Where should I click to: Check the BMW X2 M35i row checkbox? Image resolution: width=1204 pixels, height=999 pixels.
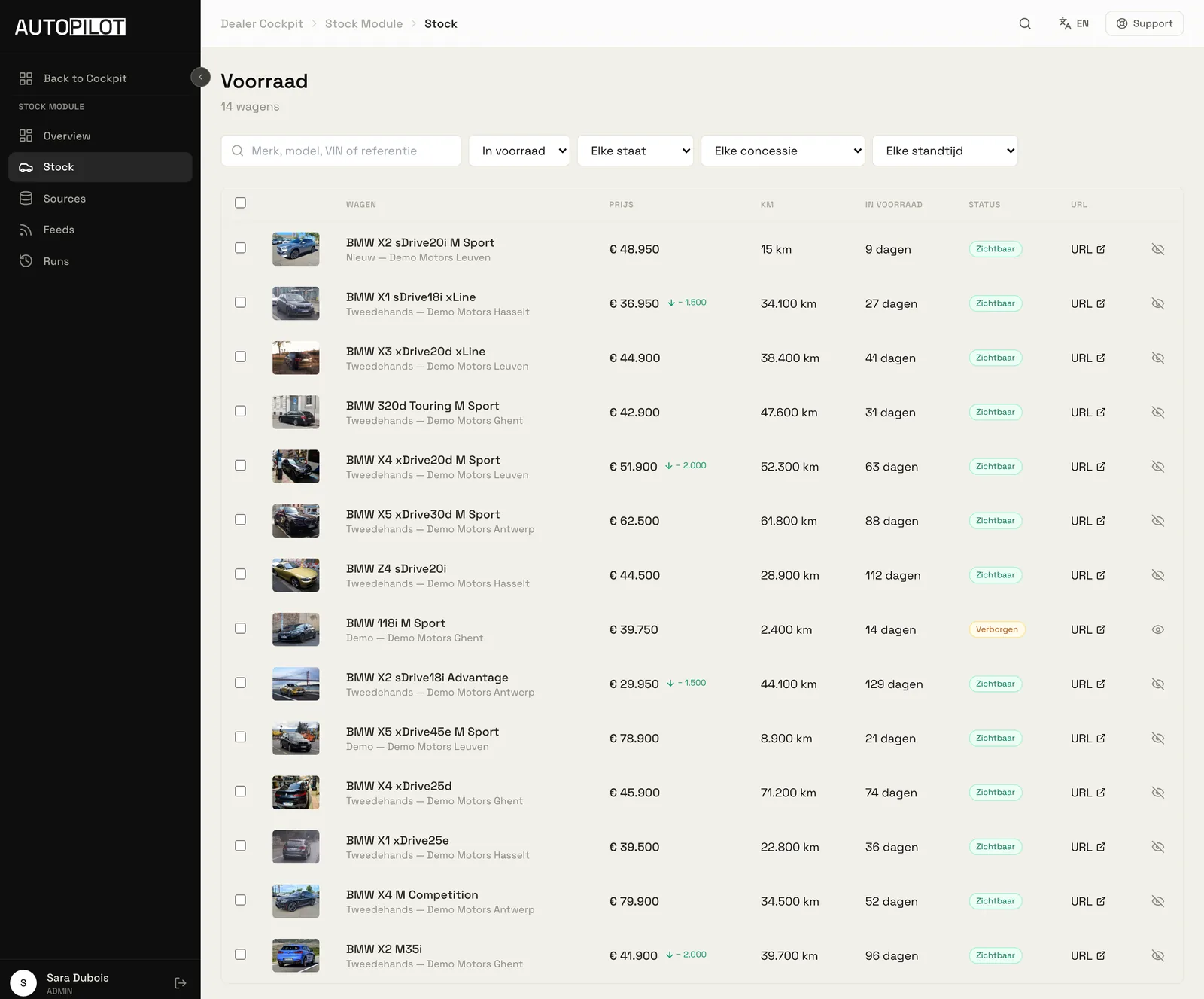240,955
